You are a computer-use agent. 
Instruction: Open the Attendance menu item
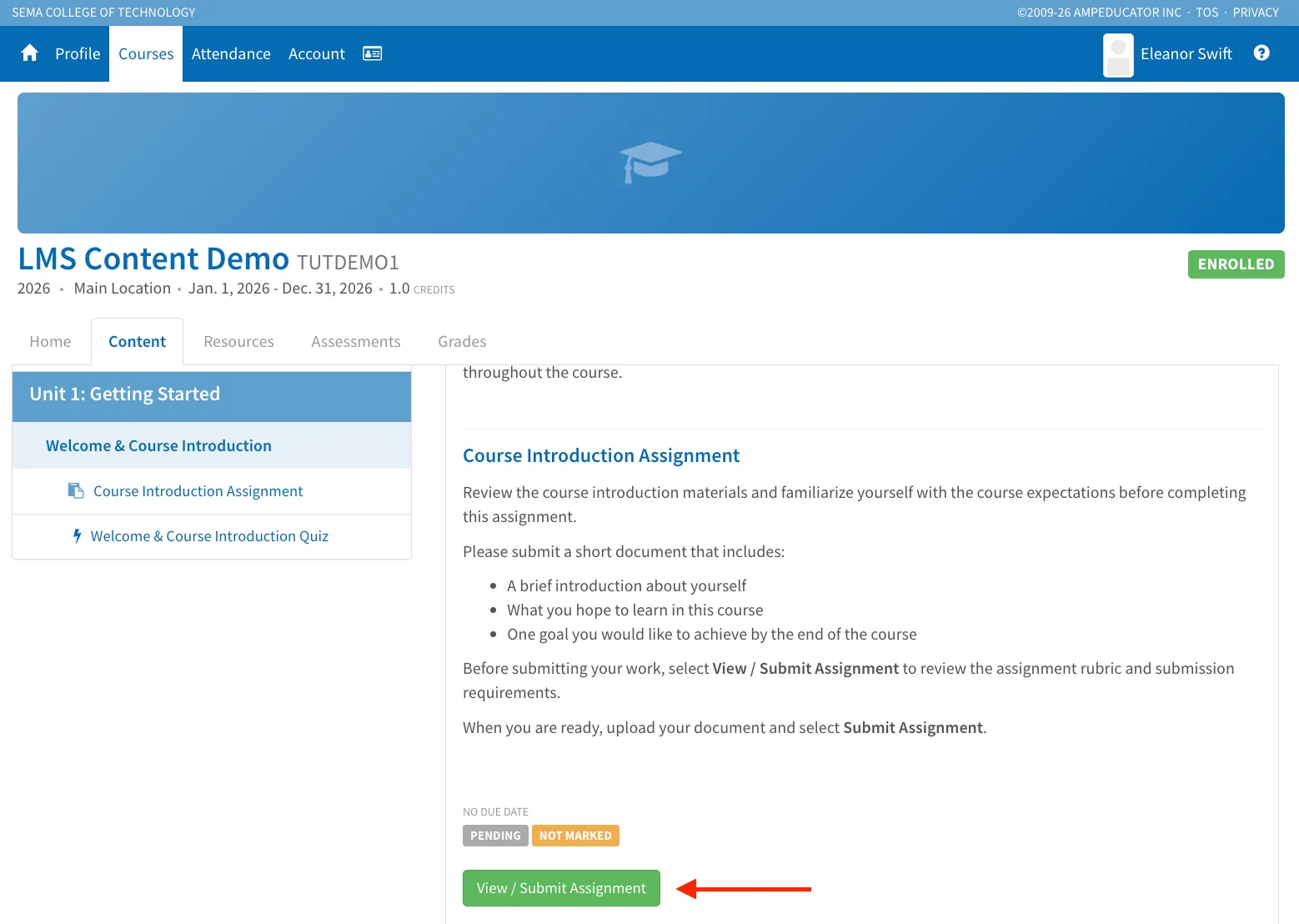(231, 53)
